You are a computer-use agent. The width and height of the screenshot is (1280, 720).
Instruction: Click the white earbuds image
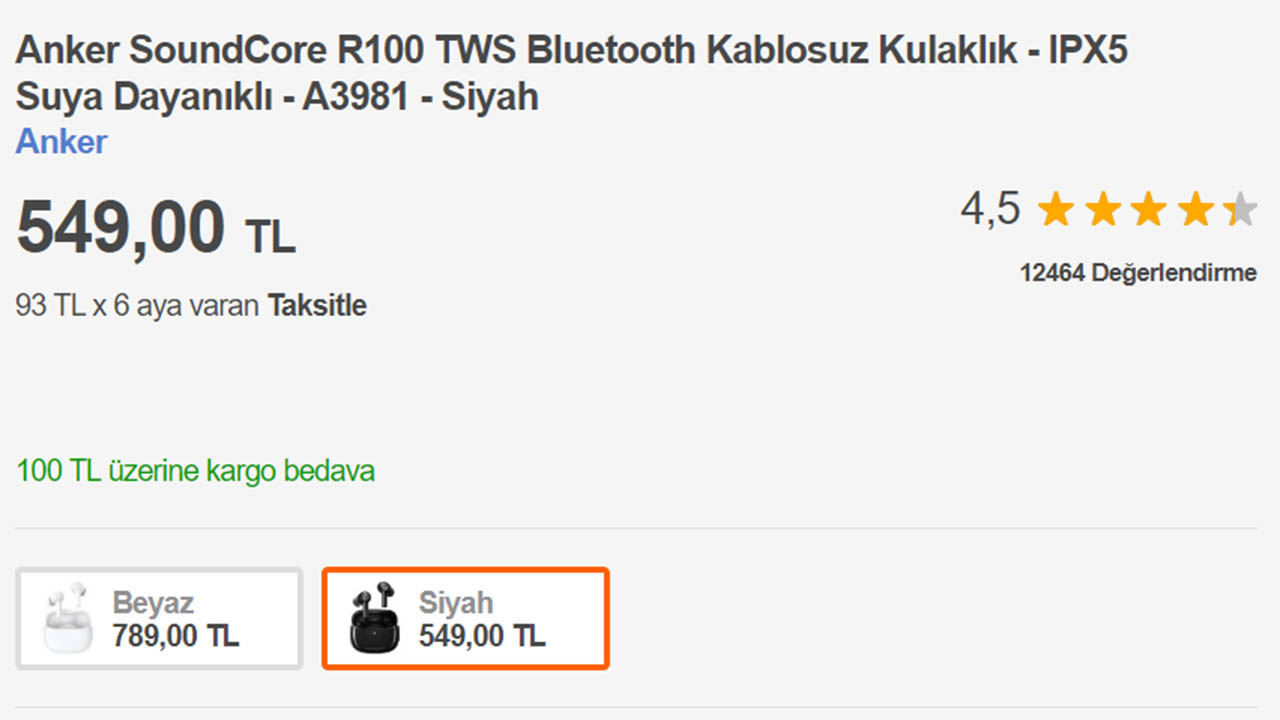tap(68, 618)
